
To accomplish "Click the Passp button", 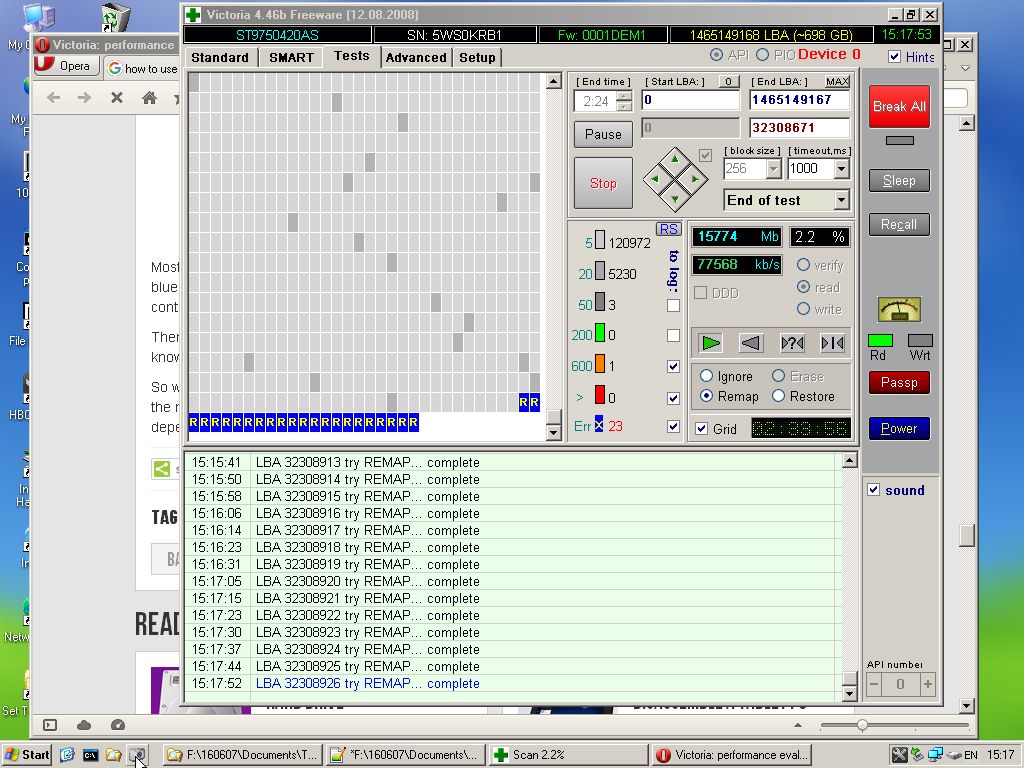I will [899, 383].
